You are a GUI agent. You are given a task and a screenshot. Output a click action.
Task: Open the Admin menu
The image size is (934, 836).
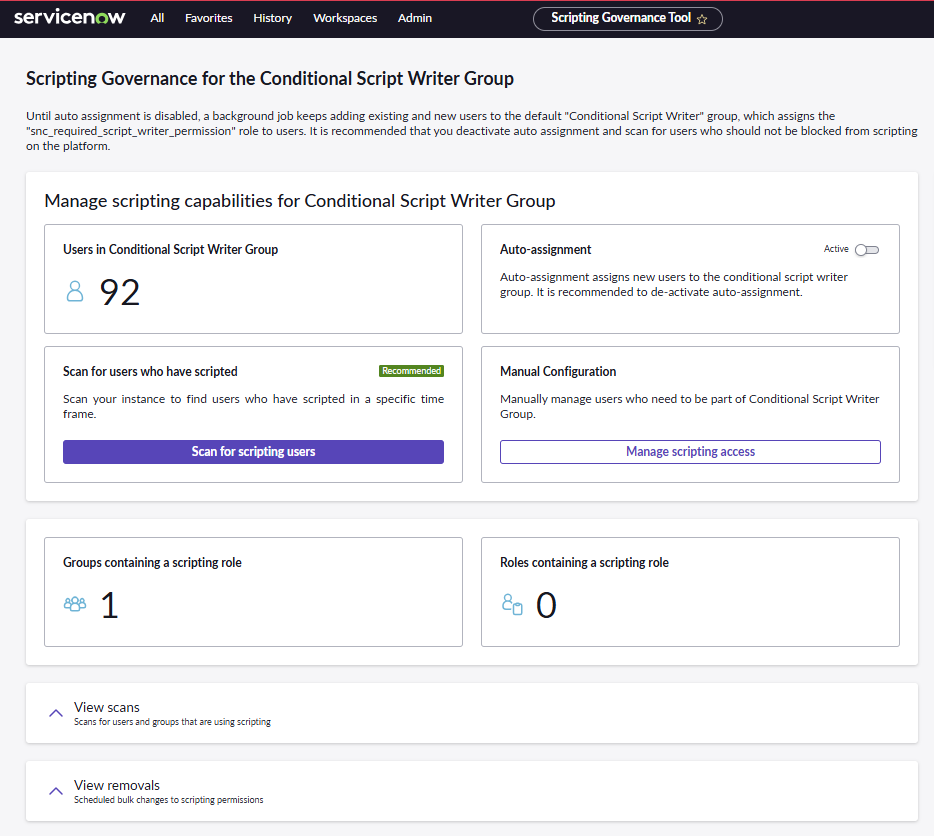point(415,18)
